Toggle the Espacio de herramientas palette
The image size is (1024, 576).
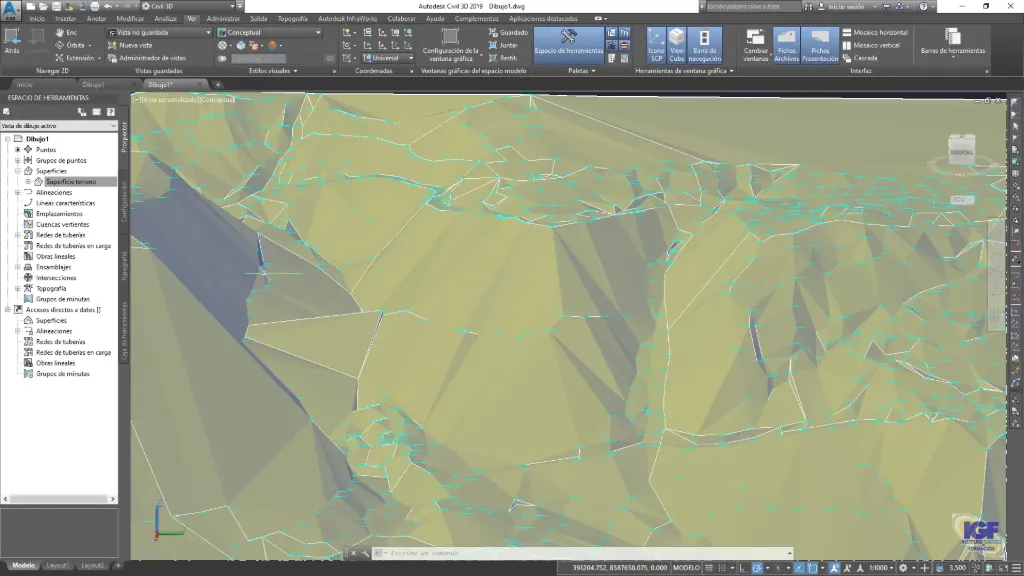pyautogui.click(x=569, y=43)
